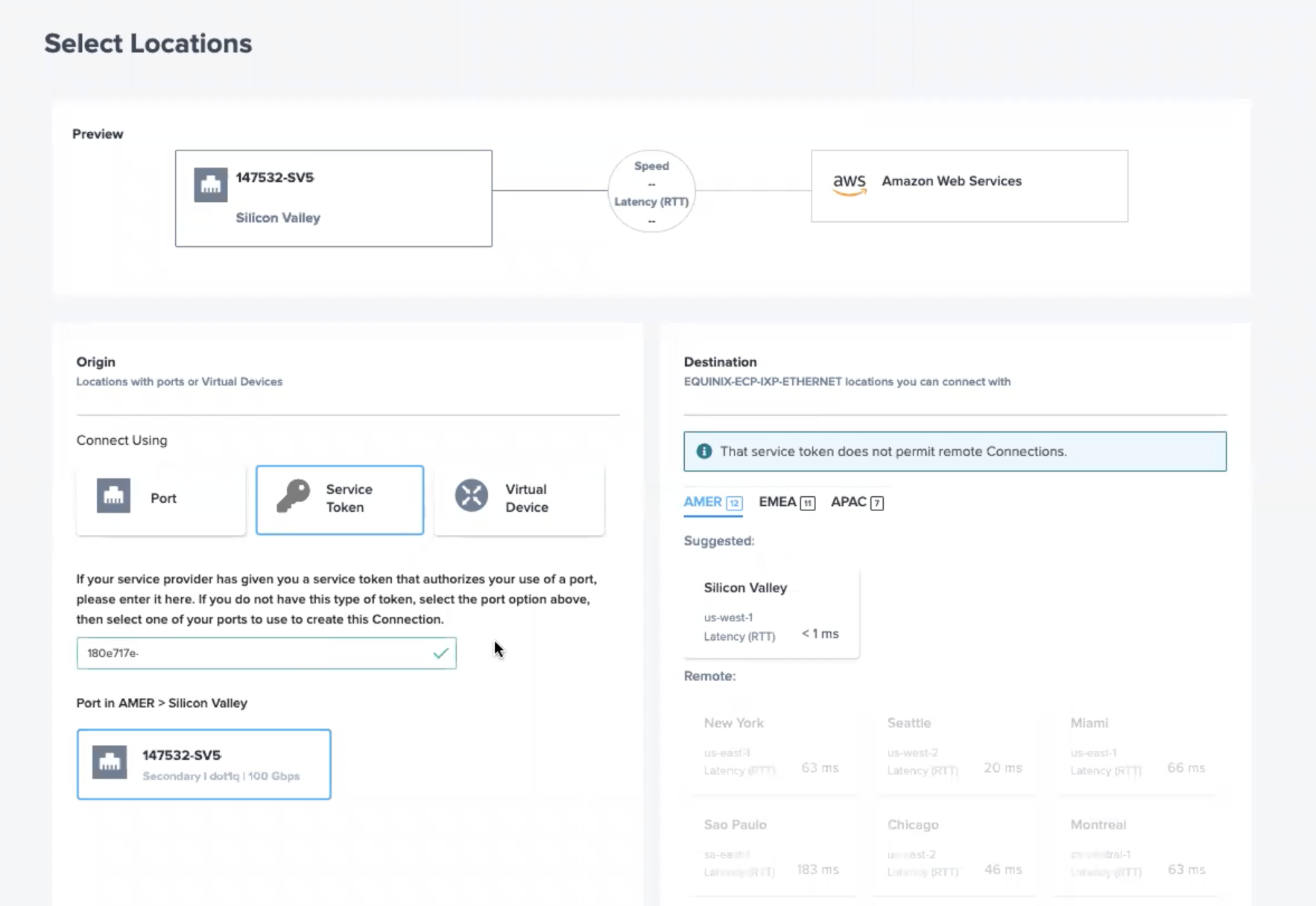The image size is (1316, 906).
Task: Click the '< 1 ms' latency value
Action: coord(820,633)
